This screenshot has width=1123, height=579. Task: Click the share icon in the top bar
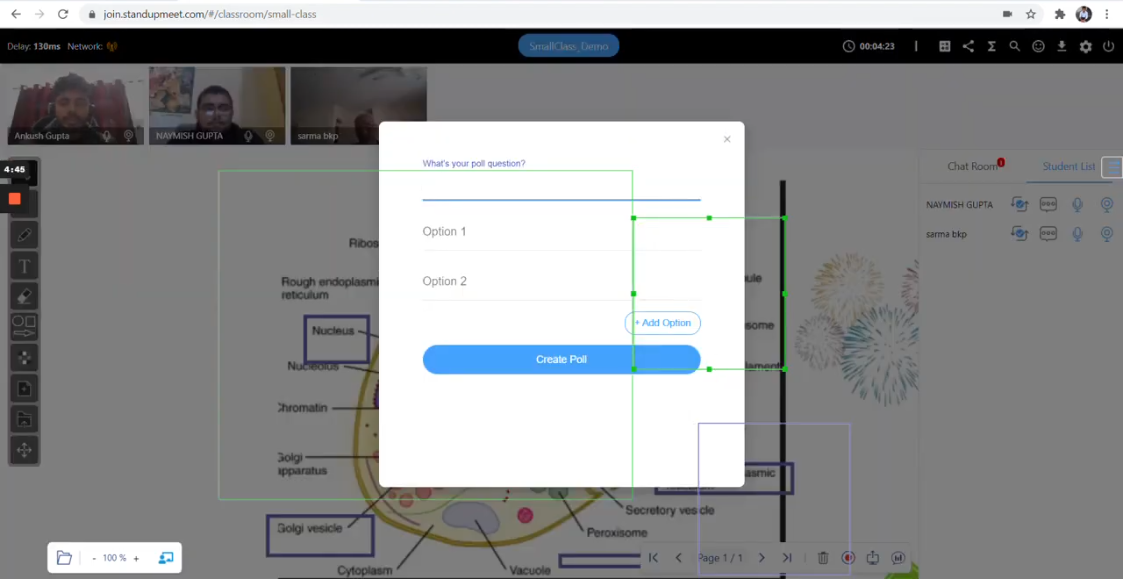968,46
